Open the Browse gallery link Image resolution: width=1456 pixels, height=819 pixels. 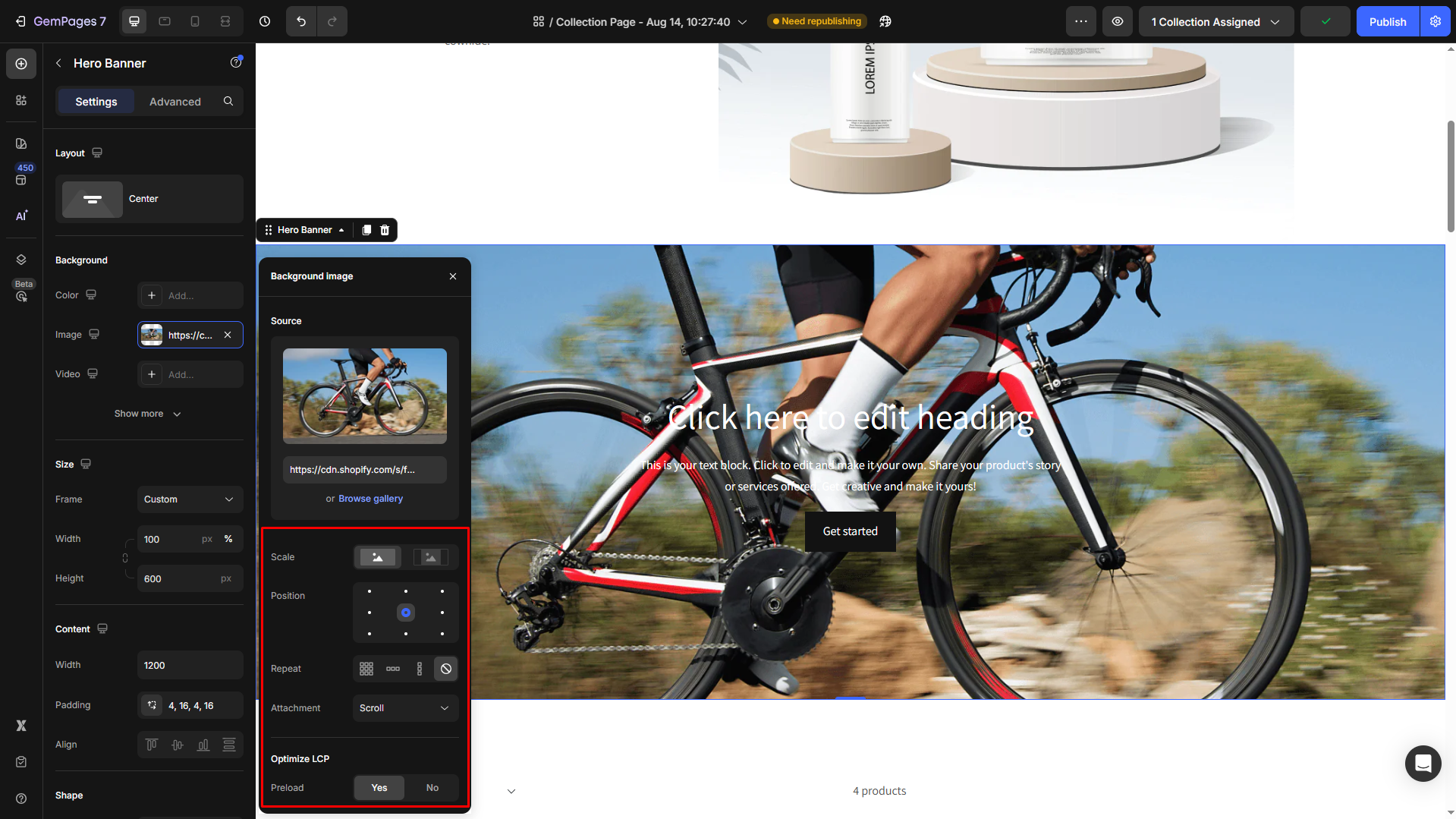point(370,499)
